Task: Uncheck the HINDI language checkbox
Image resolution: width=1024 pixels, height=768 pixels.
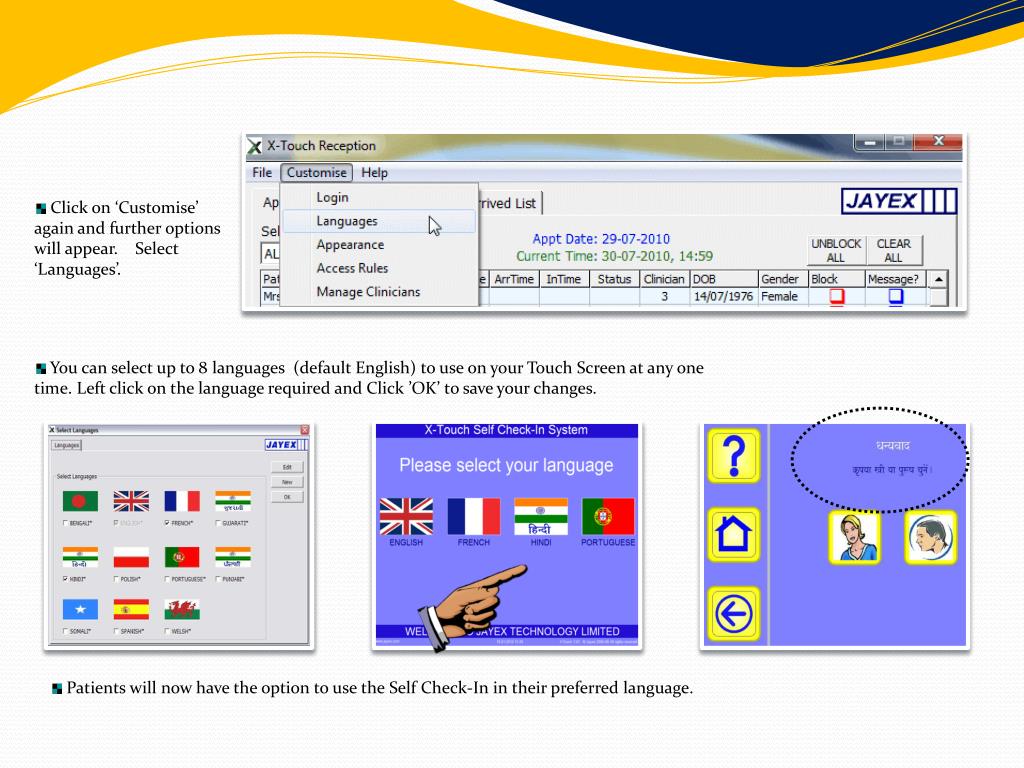Action: [65, 579]
